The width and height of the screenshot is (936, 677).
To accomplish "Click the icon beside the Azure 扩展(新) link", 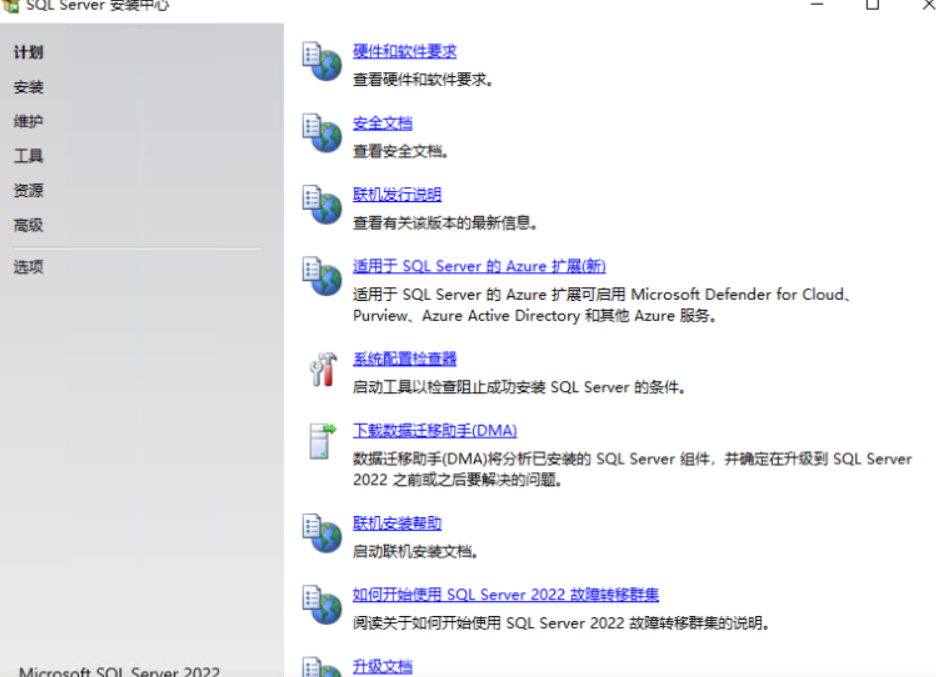I will [322, 276].
